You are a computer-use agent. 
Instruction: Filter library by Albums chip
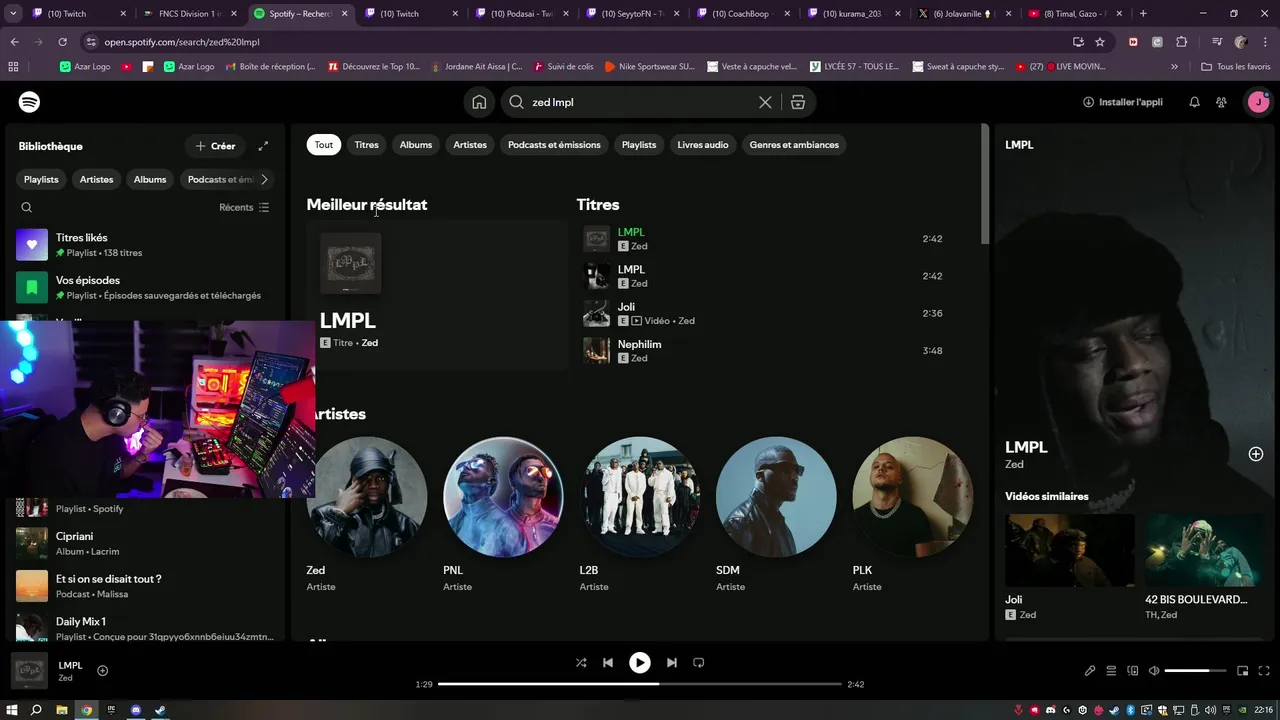pyautogui.click(x=150, y=180)
